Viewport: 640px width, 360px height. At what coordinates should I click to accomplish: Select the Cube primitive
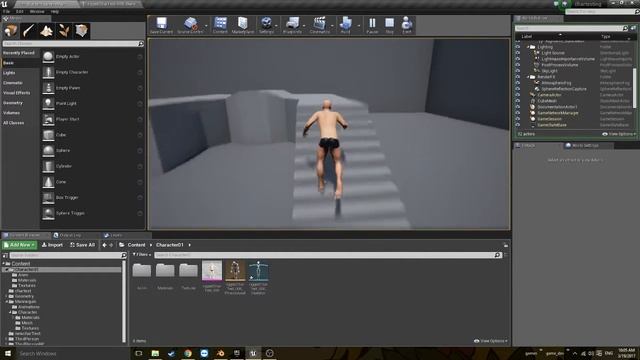pyautogui.click(x=93, y=135)
